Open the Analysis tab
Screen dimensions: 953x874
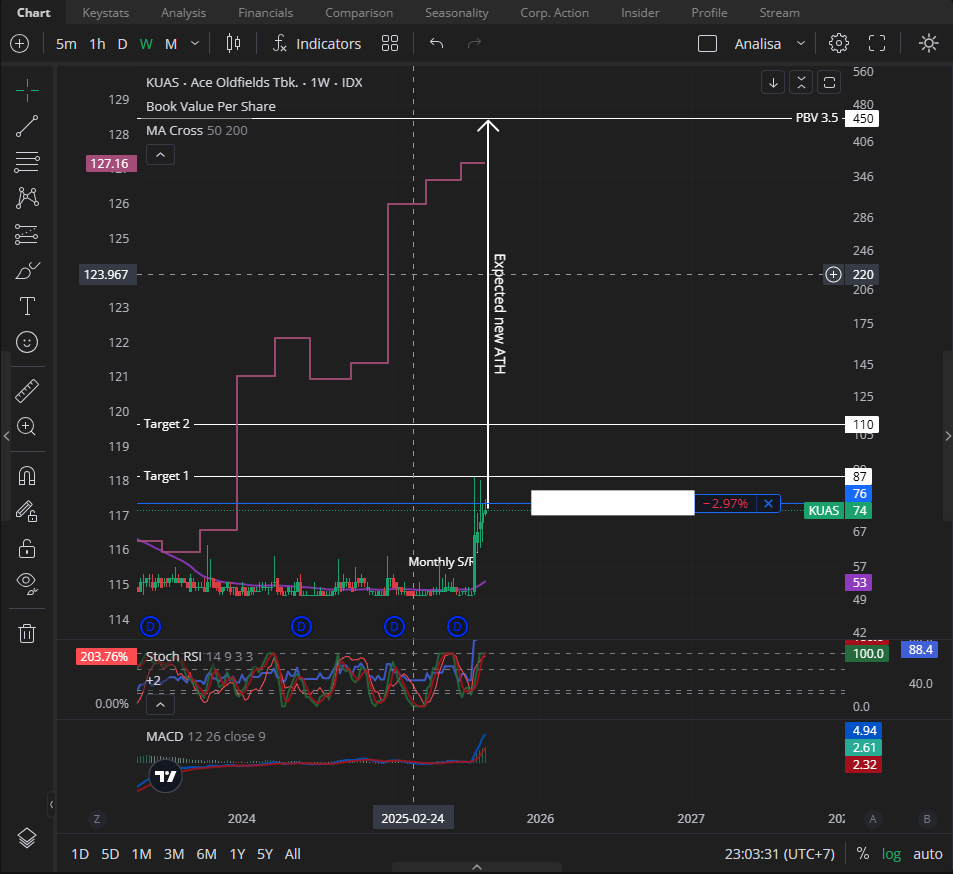184,13
